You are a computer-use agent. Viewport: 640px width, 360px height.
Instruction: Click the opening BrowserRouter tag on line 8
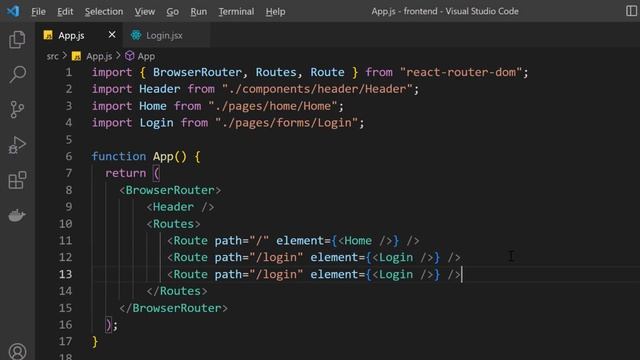[x=170, y=190]
